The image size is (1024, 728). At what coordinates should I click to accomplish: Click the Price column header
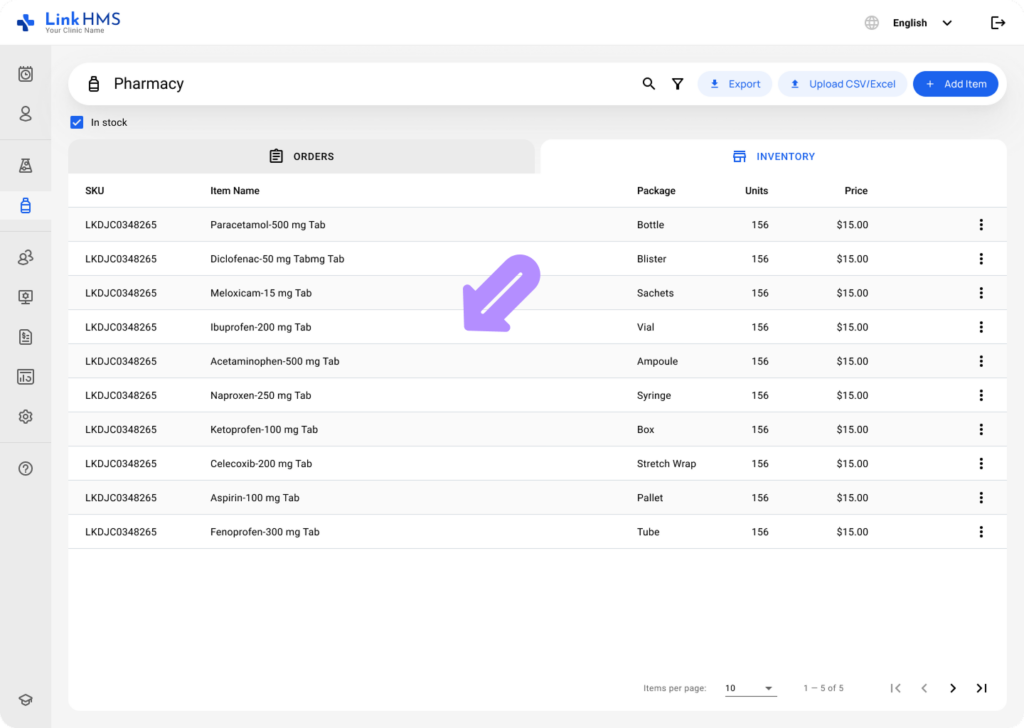point(856,191)
